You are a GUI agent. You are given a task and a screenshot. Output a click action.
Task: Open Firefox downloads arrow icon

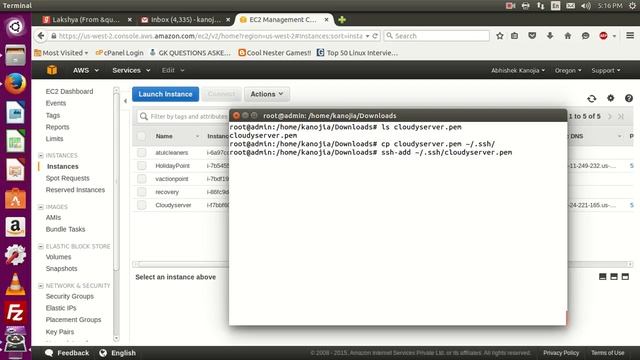click(x=550, y=36)
